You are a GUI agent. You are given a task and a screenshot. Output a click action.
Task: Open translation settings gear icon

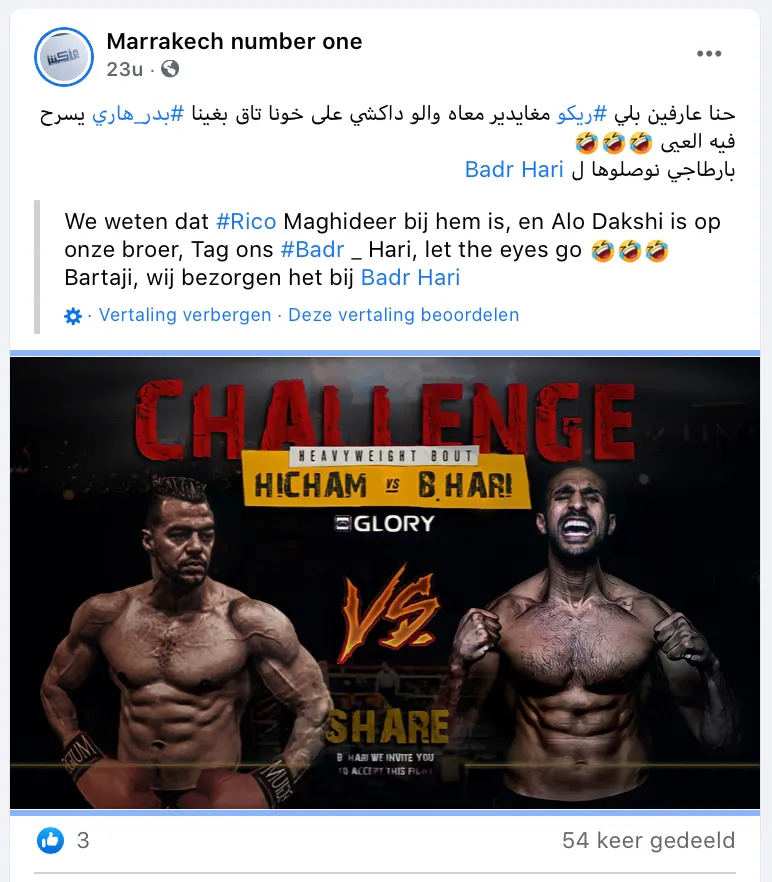pyautogui.click(x=73, y=316)
